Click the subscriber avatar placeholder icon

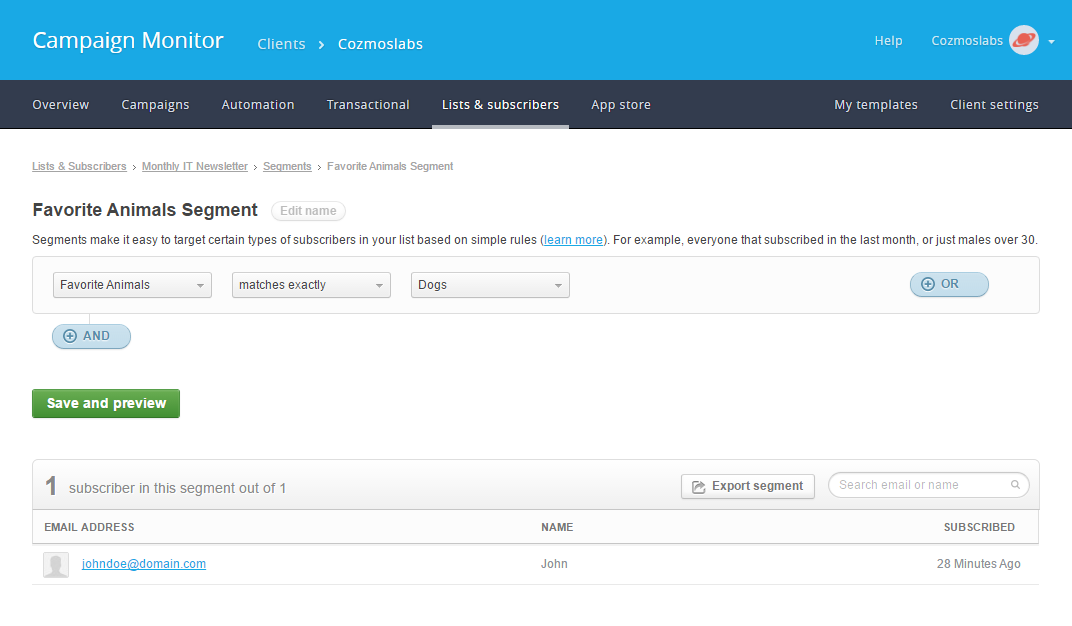[x=56, y=564]
